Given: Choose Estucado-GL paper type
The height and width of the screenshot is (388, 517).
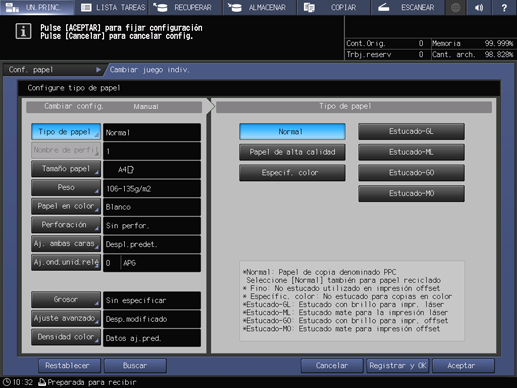Looking at the screenshot, I should tap(411, 132).
